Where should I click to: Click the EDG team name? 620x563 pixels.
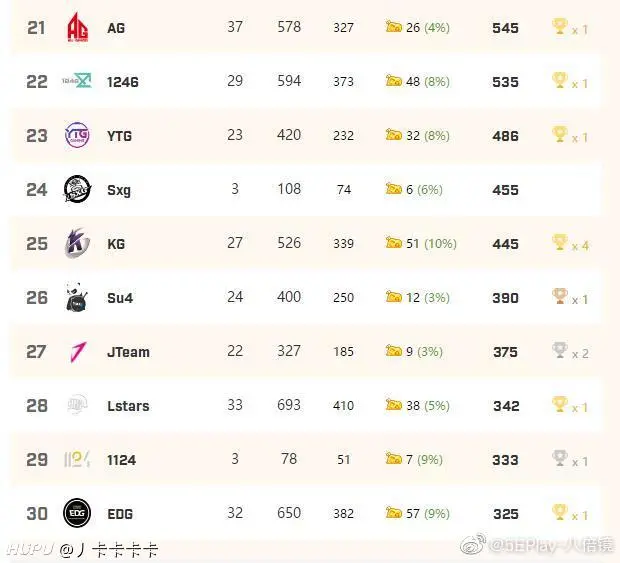120,514
